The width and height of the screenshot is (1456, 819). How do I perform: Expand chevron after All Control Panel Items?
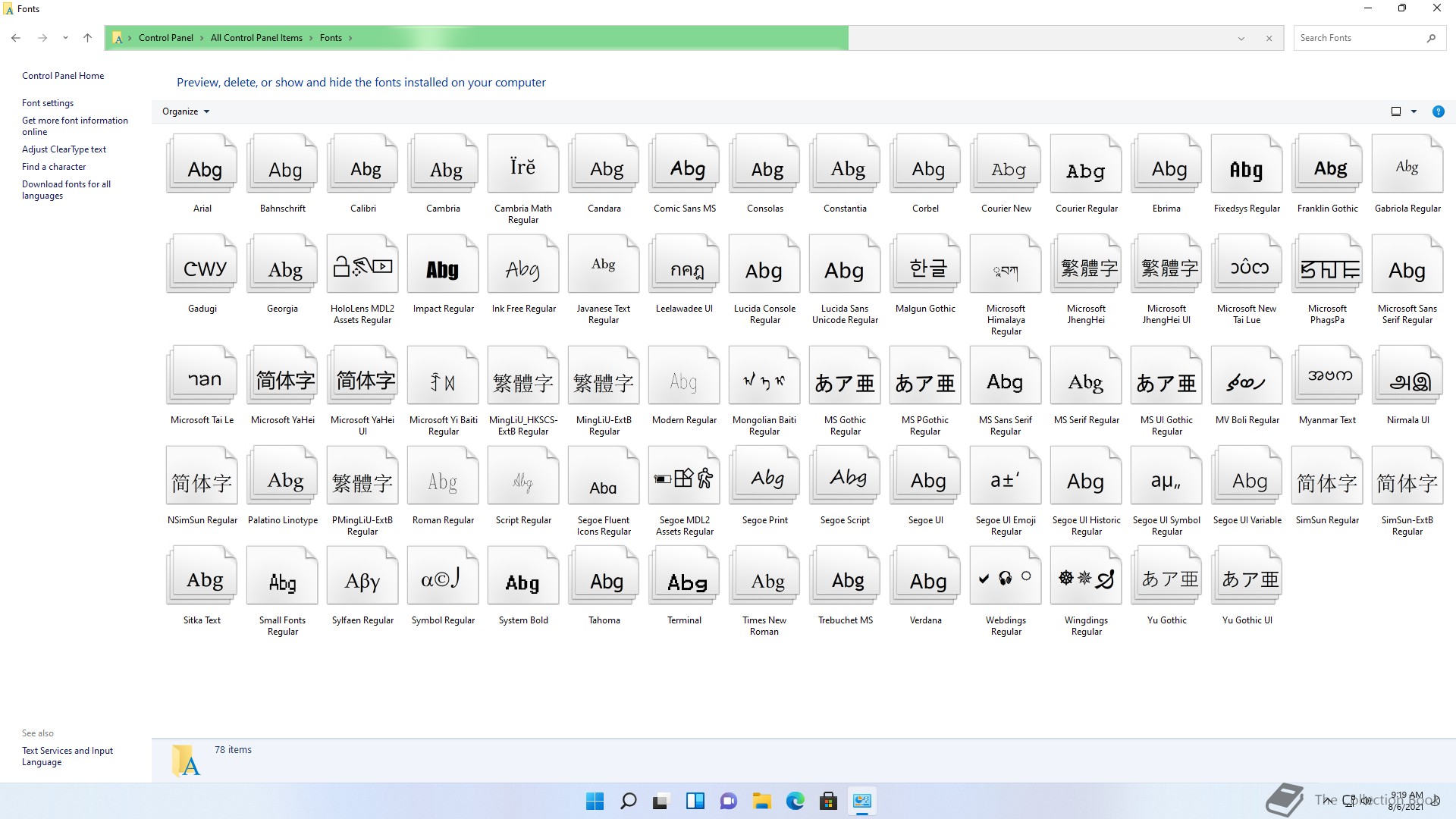click(x=311, y=38)
